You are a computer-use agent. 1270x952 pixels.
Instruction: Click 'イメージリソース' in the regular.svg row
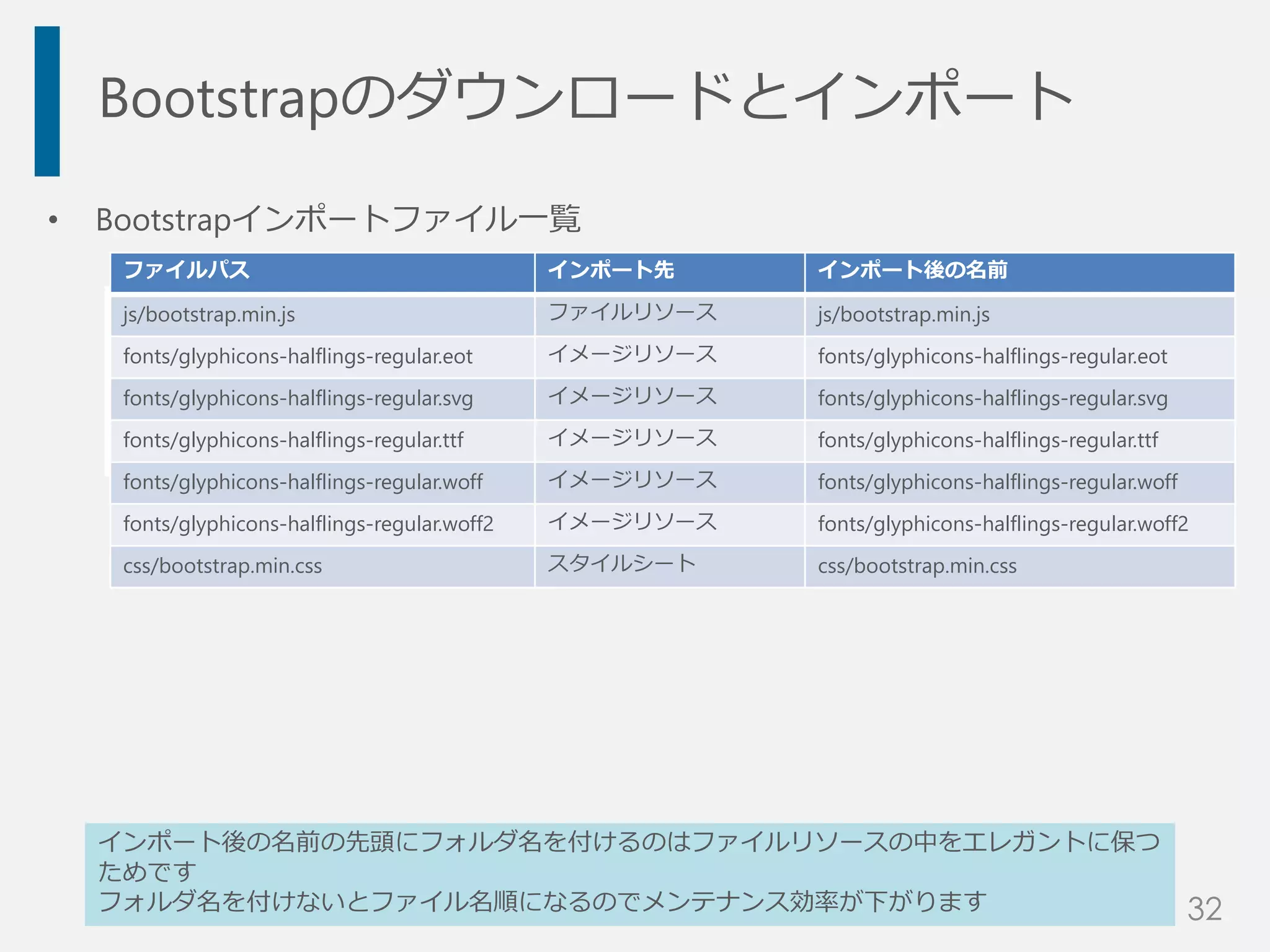633,395
